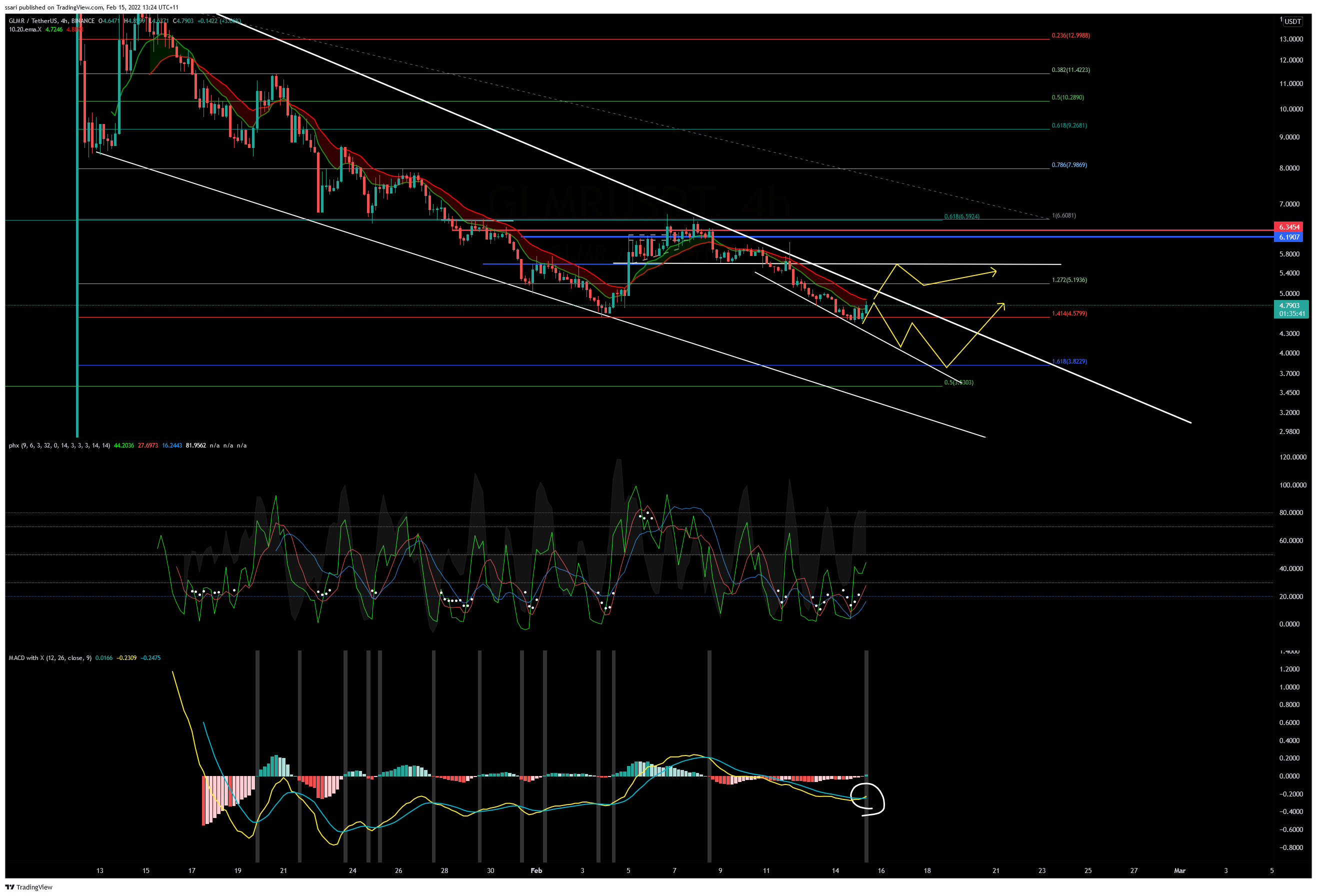
Task: Click the 0.236(12.9988) Fibonacci label
Action: pyautogui.click(x=1070, y=35)
